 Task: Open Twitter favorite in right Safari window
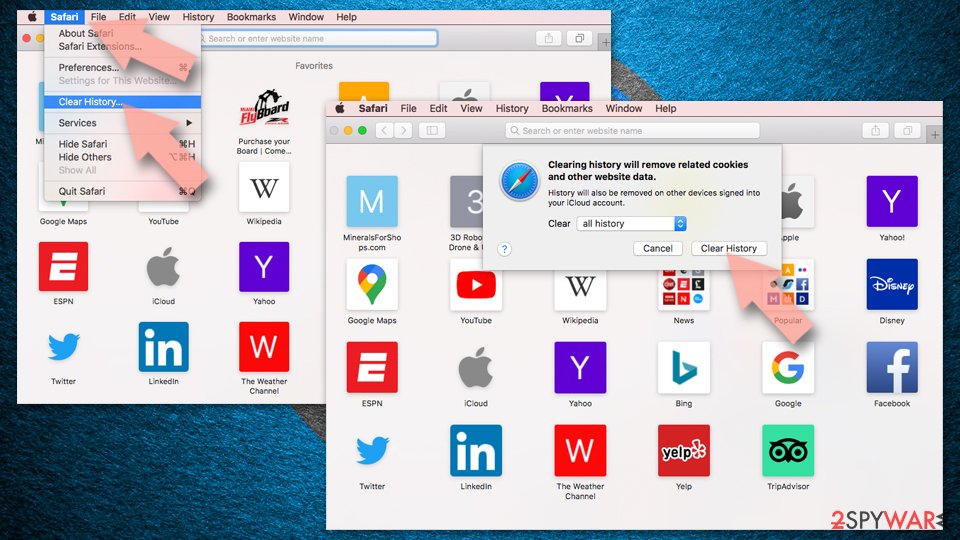372,451
